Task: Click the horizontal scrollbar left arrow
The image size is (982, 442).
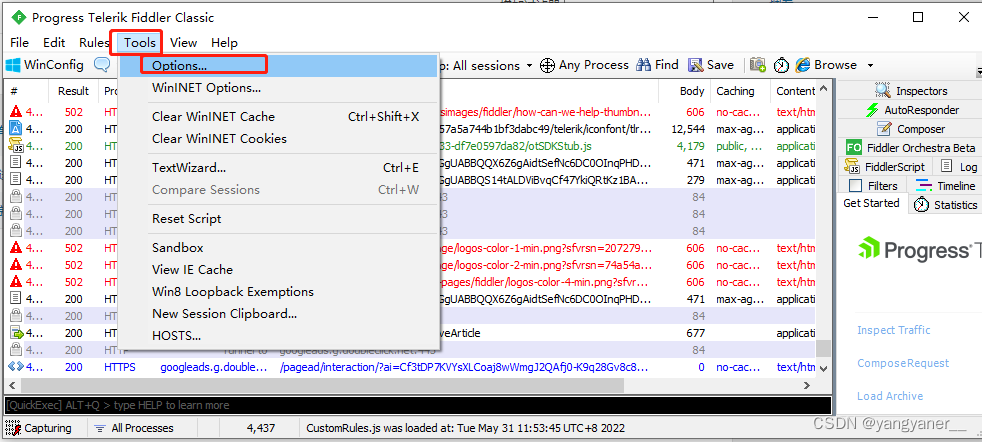Action: pos(12,385)
